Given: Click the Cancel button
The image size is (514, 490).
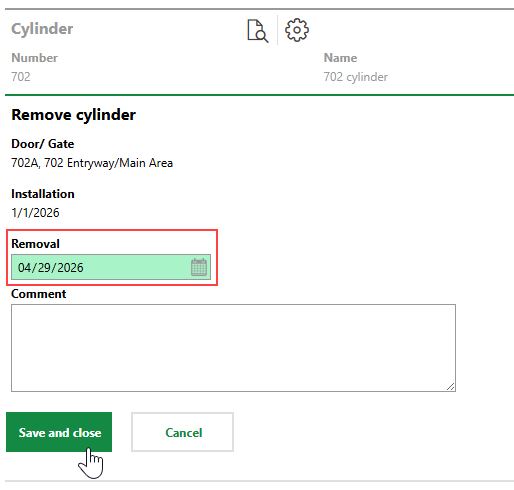Looking at the screenshot, I should click(182, 432).
